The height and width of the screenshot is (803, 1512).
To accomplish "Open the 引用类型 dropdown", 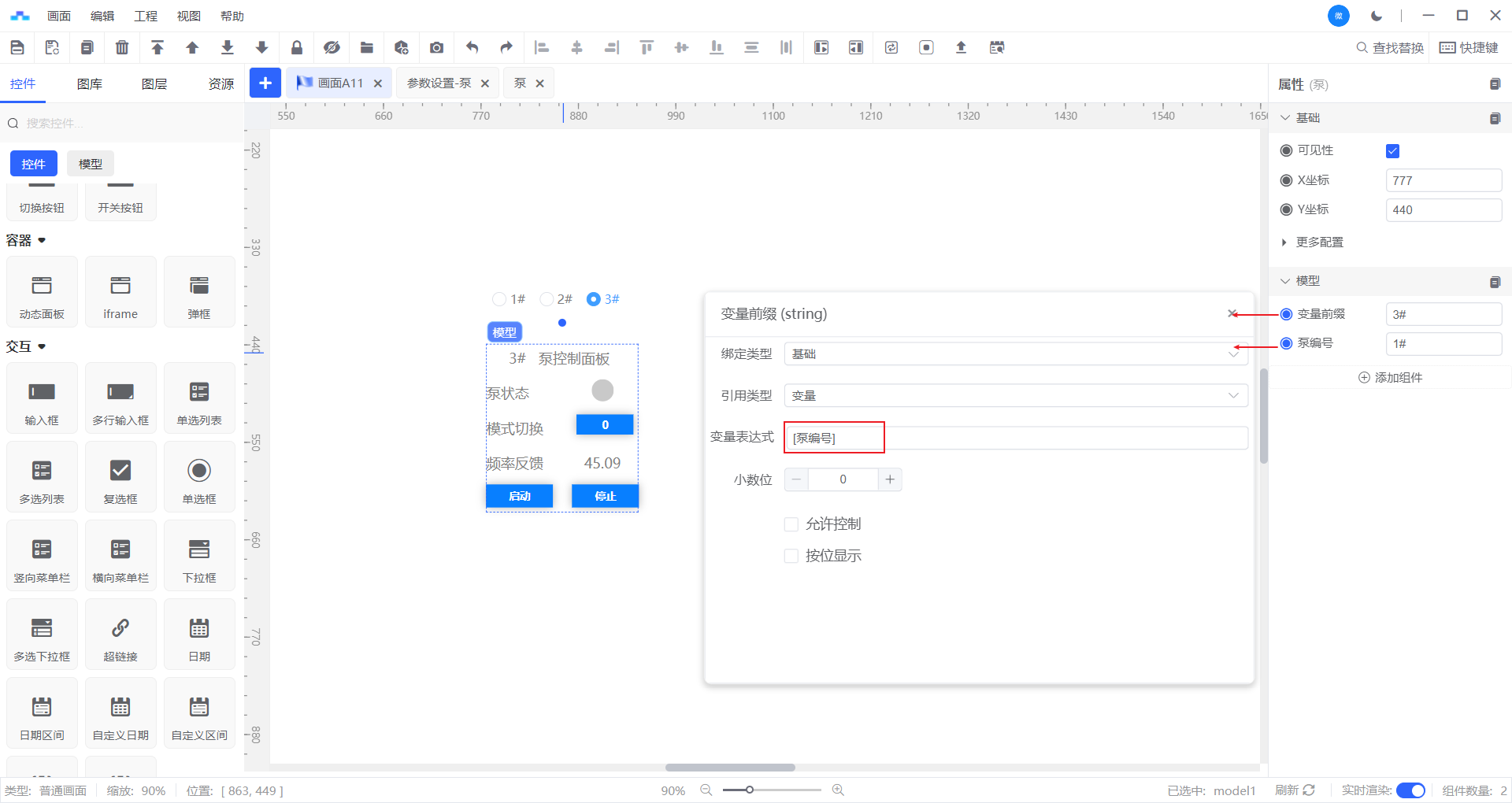I will coord(1015,396).
